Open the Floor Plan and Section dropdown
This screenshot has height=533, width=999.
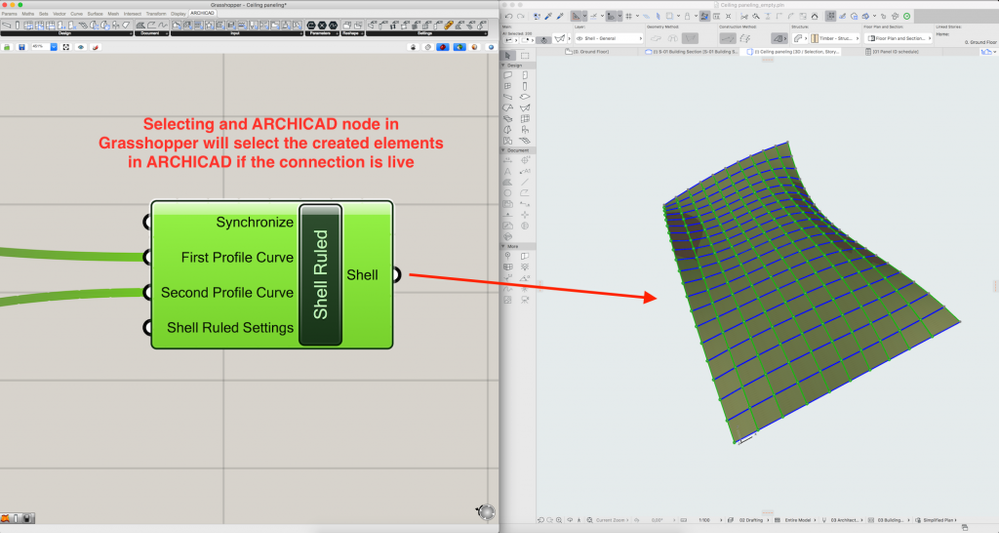[x=898, y=38]
